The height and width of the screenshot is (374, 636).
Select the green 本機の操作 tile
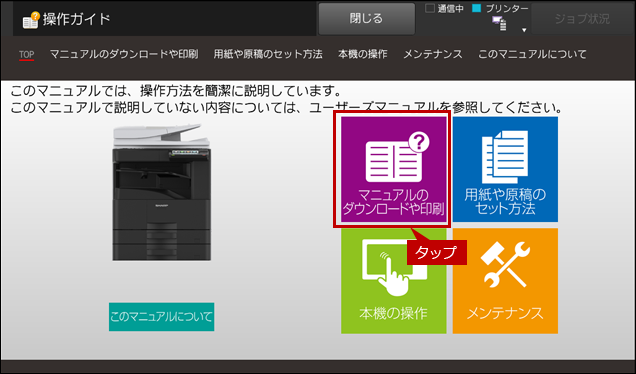[x=393, y=281]
